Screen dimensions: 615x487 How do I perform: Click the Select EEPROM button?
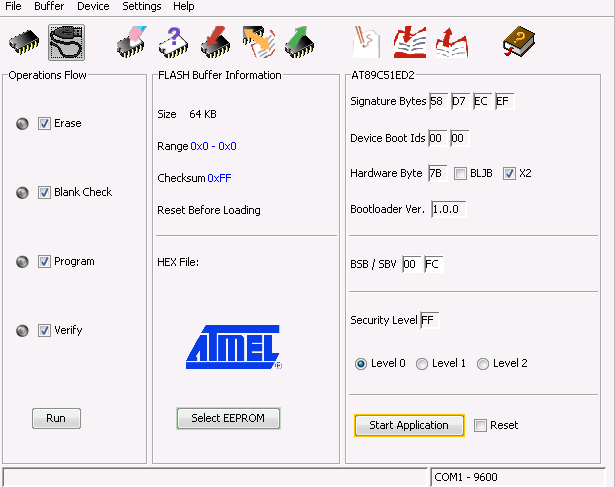[228, 418]
